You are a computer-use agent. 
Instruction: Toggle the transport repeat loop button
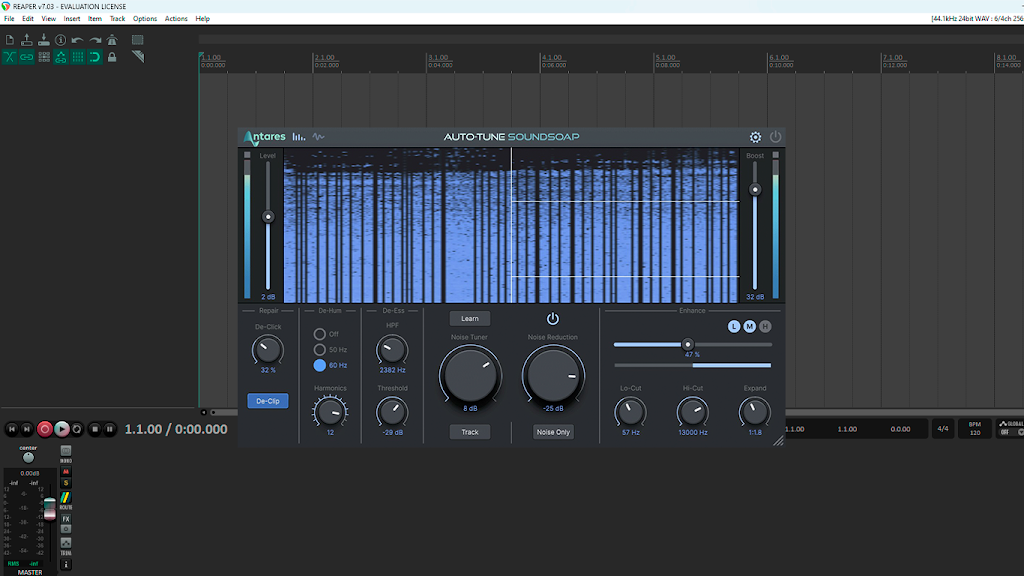tap(77, 429)
